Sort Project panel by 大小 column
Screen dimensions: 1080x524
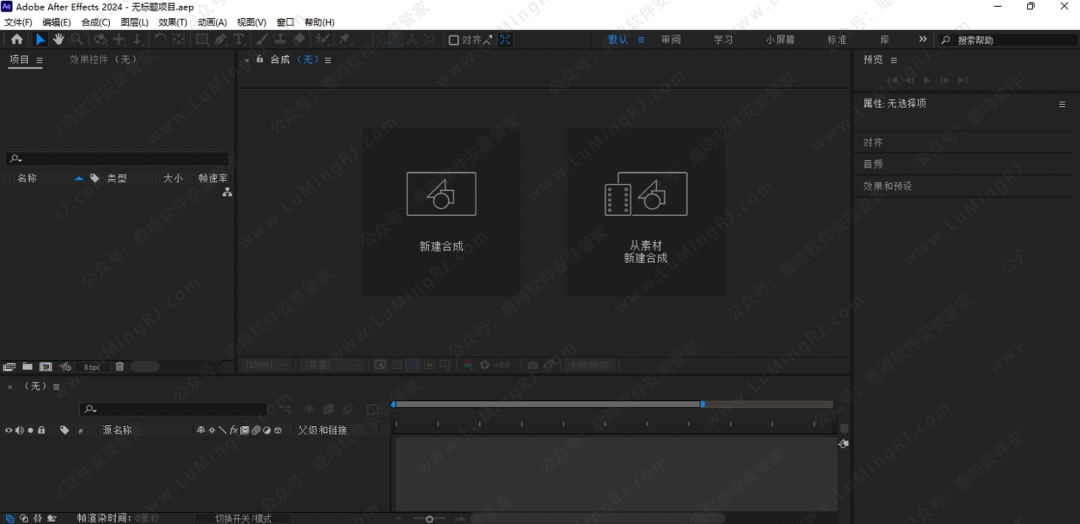click(x=173, y=178)
